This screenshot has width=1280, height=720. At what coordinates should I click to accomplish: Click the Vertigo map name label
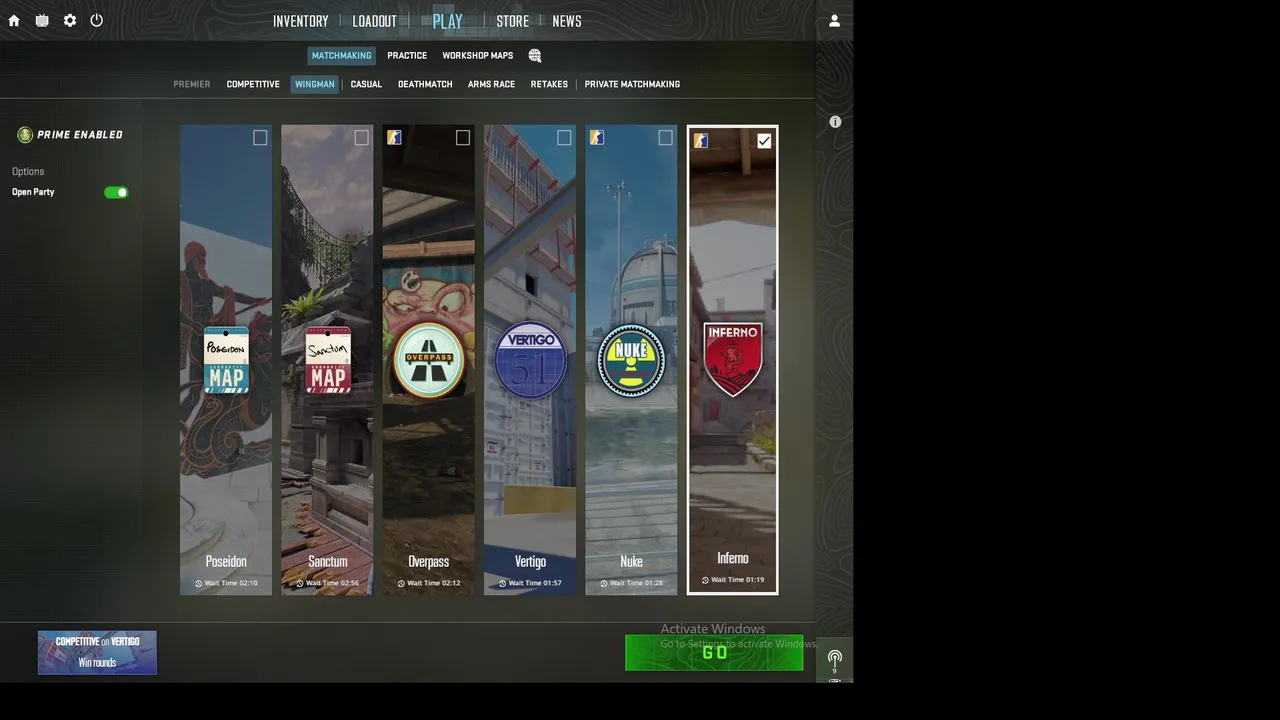tap(530, 562)
